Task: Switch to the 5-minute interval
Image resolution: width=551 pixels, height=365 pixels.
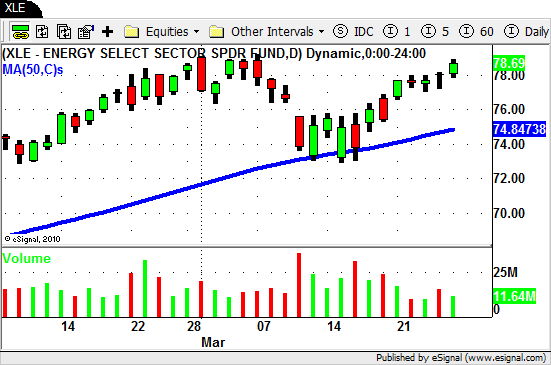Action: [x=435, y=32]
